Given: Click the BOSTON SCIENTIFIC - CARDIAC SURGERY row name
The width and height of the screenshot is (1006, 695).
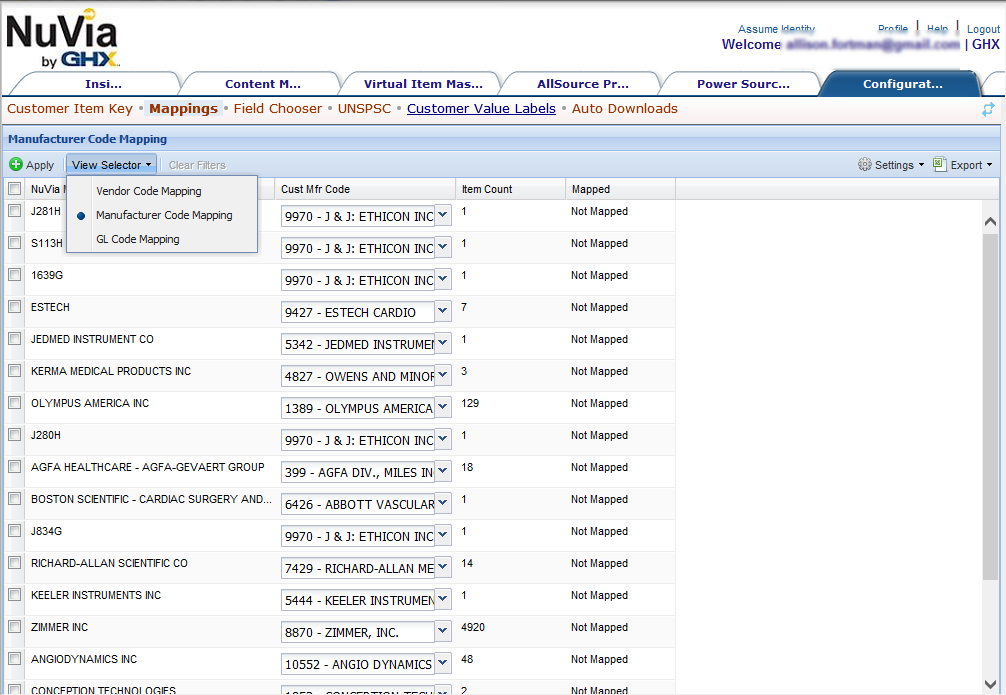Looking at the screenshot, I should [x=151, y=499].
